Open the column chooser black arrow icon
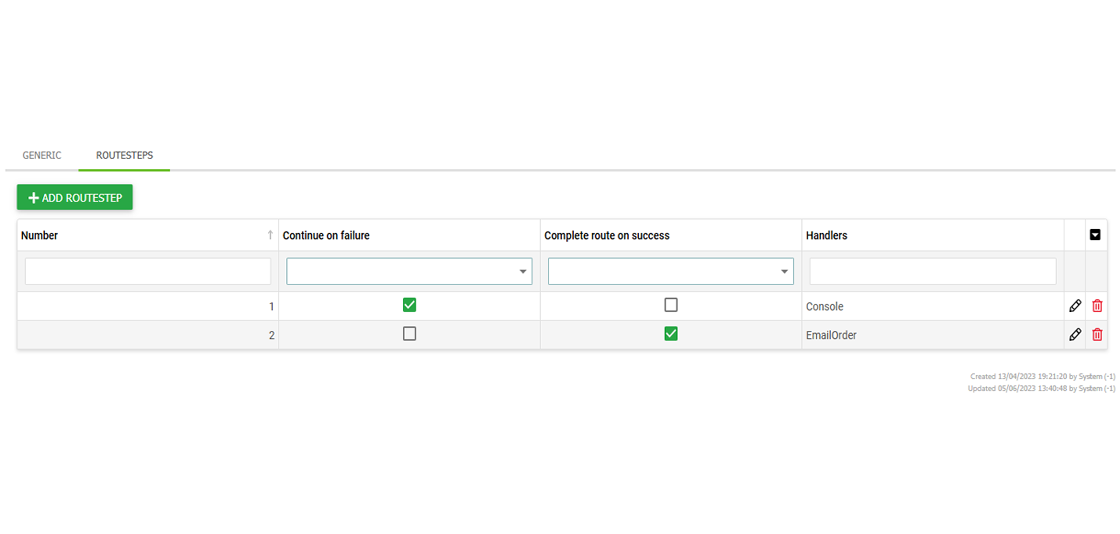 click(x=1096, y=234)
